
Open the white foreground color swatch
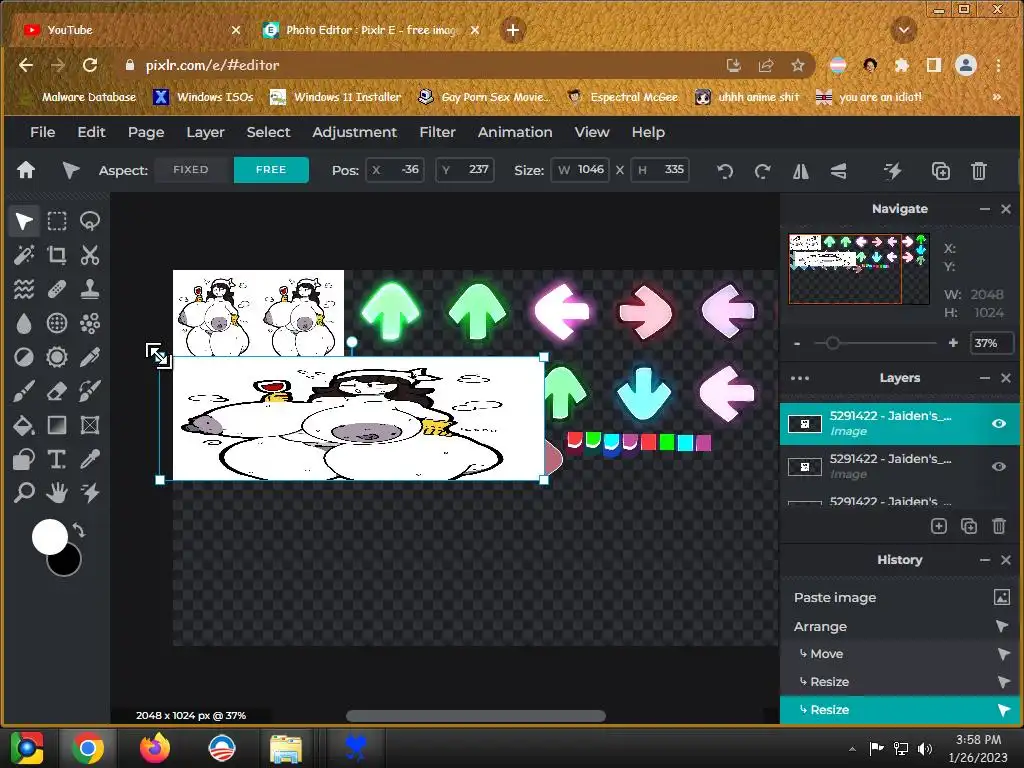[50, 537]
